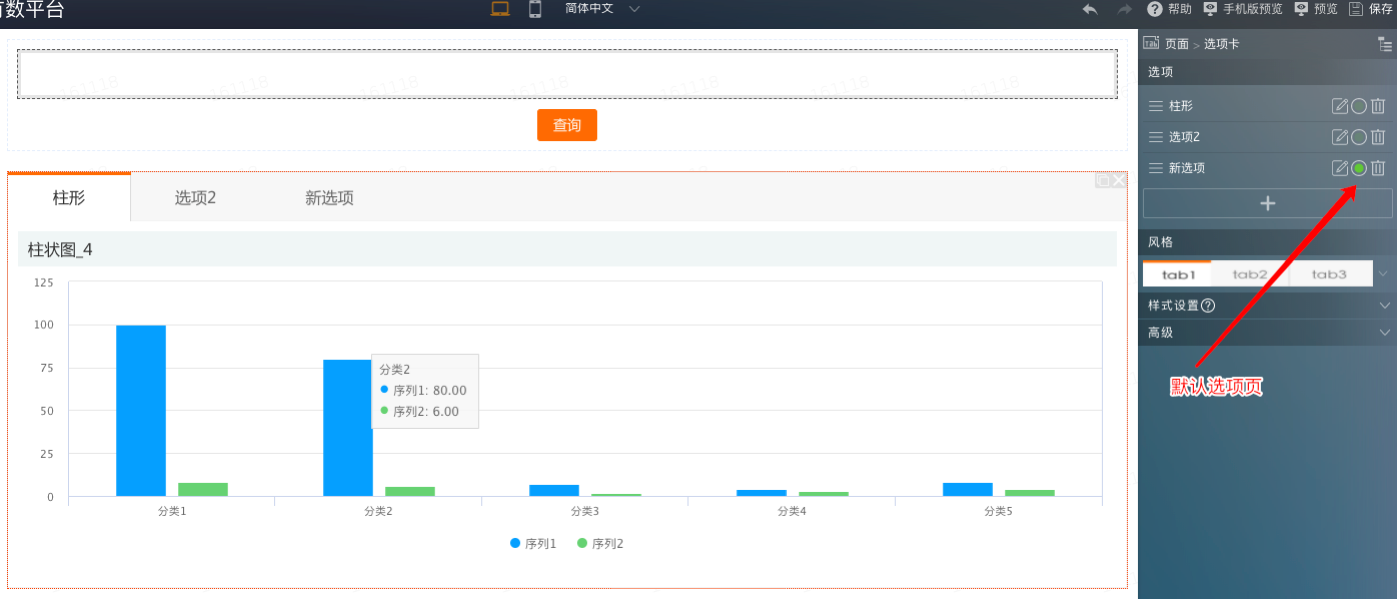Image resolution: width=1397 pixels, height=599 pixels.
Task: Click the 分类3 axis label
Action: [x=584, y=511]
